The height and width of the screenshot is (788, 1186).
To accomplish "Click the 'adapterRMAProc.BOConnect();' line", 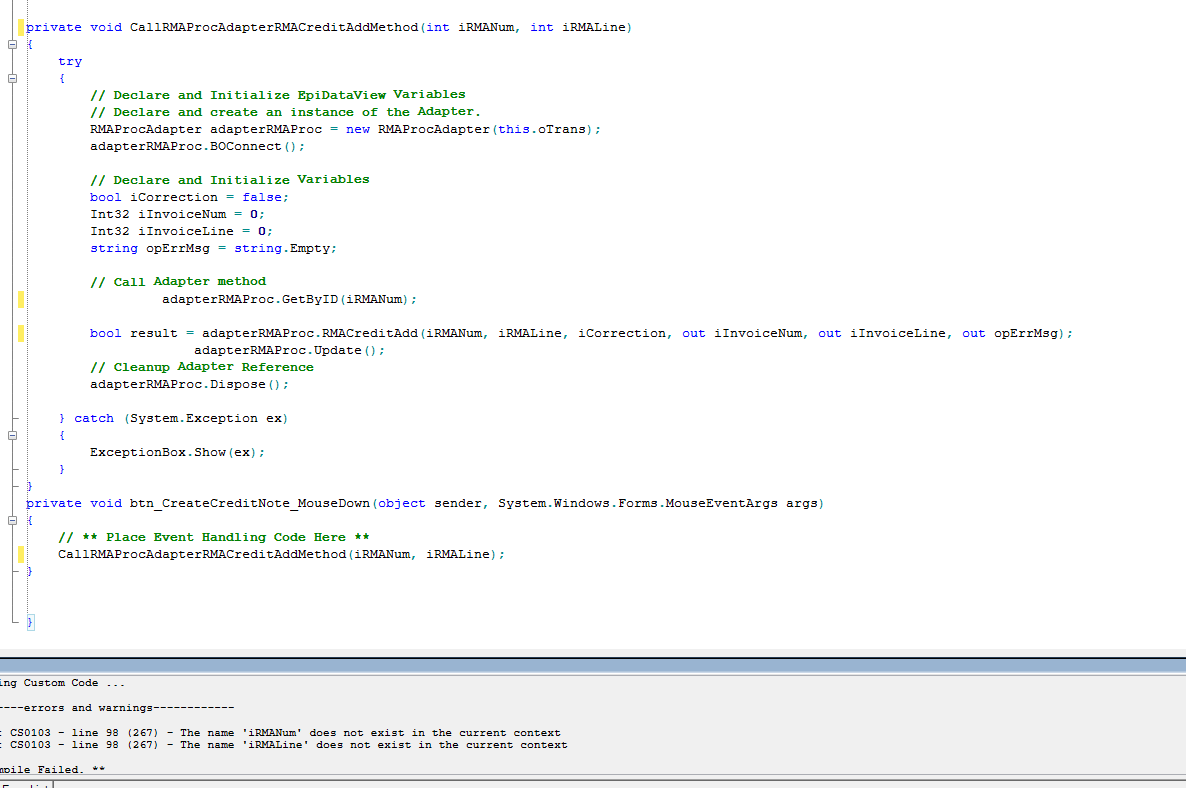I will [x=197, y=147].
